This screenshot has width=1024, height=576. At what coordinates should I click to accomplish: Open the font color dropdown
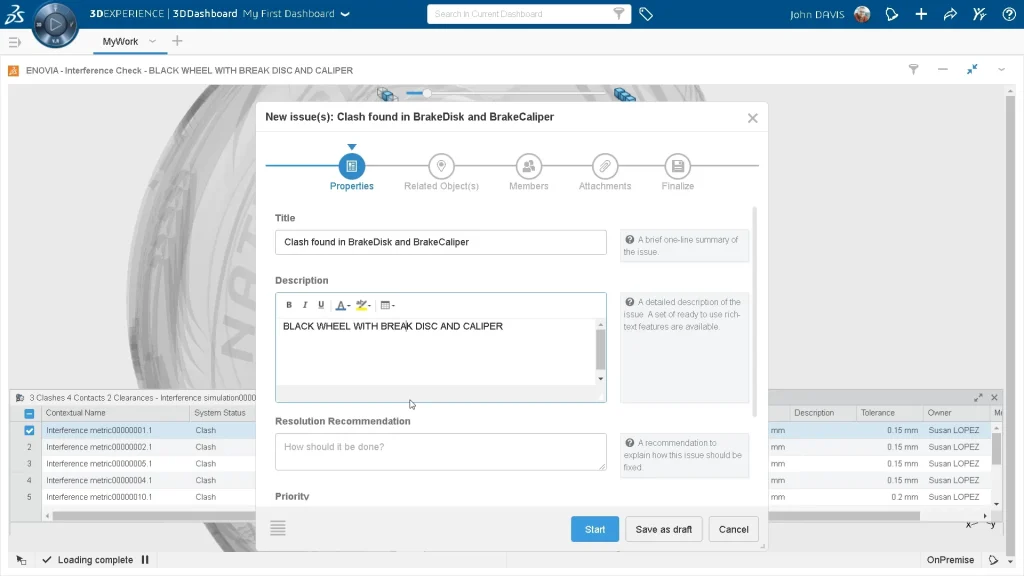[x=342, y=305]
